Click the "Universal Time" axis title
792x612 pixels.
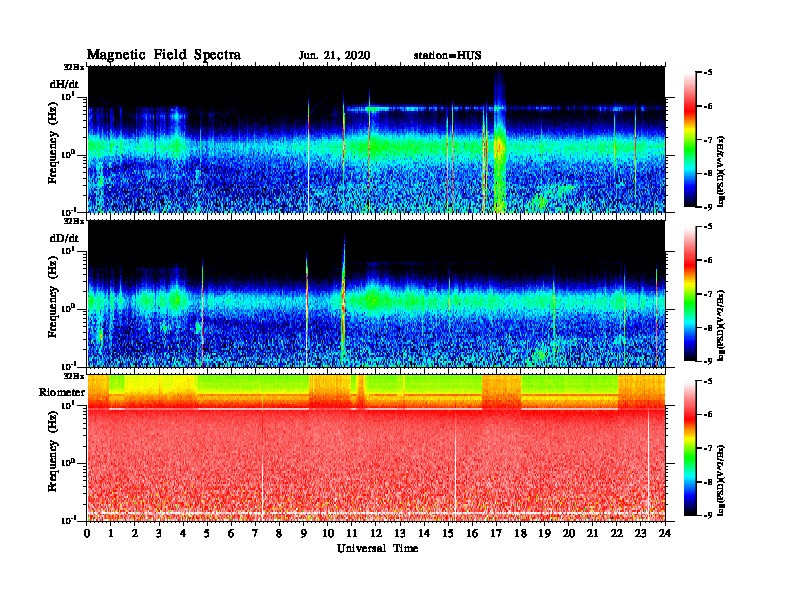[x=377, y=548]
